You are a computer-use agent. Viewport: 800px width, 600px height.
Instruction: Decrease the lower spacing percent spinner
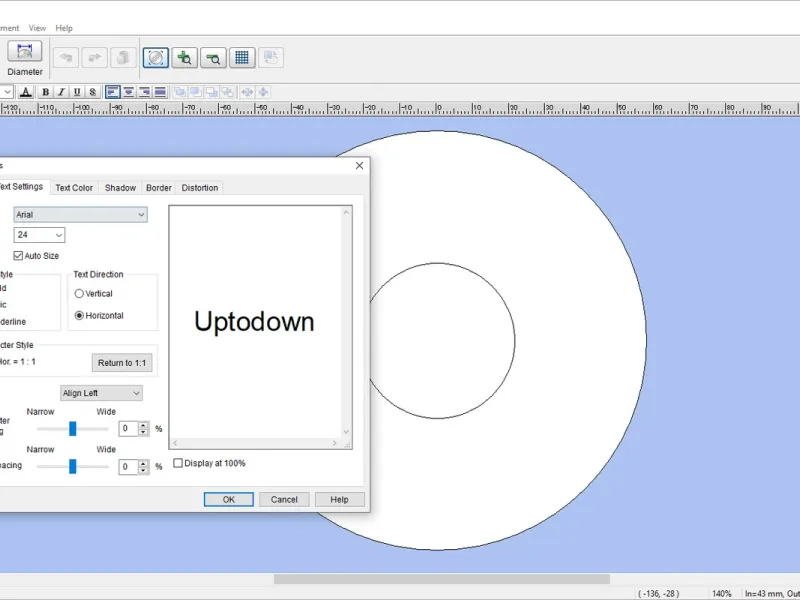click(x=143, y=470)
